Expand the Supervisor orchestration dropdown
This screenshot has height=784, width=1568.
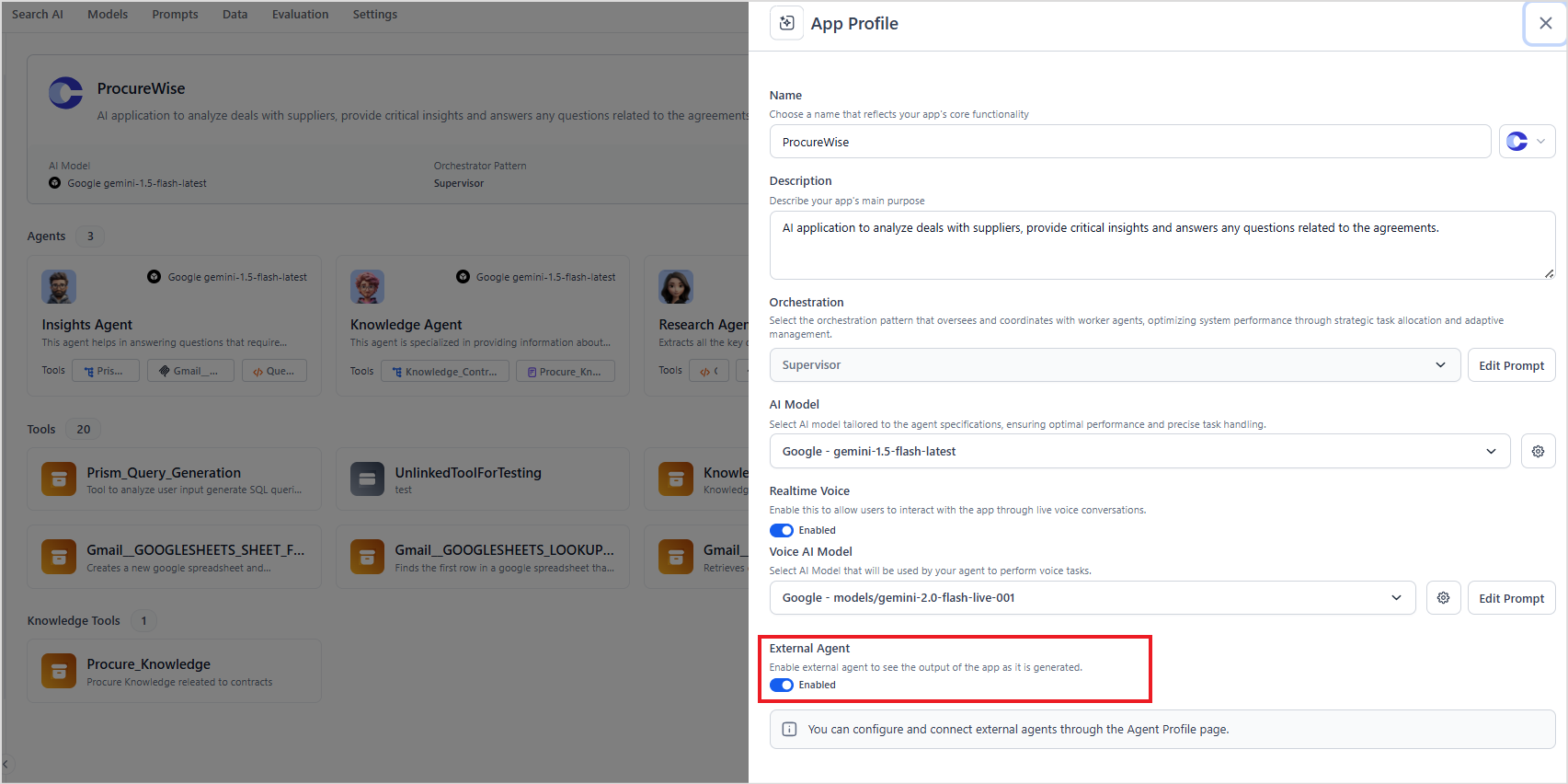(x=1115, y=365)
